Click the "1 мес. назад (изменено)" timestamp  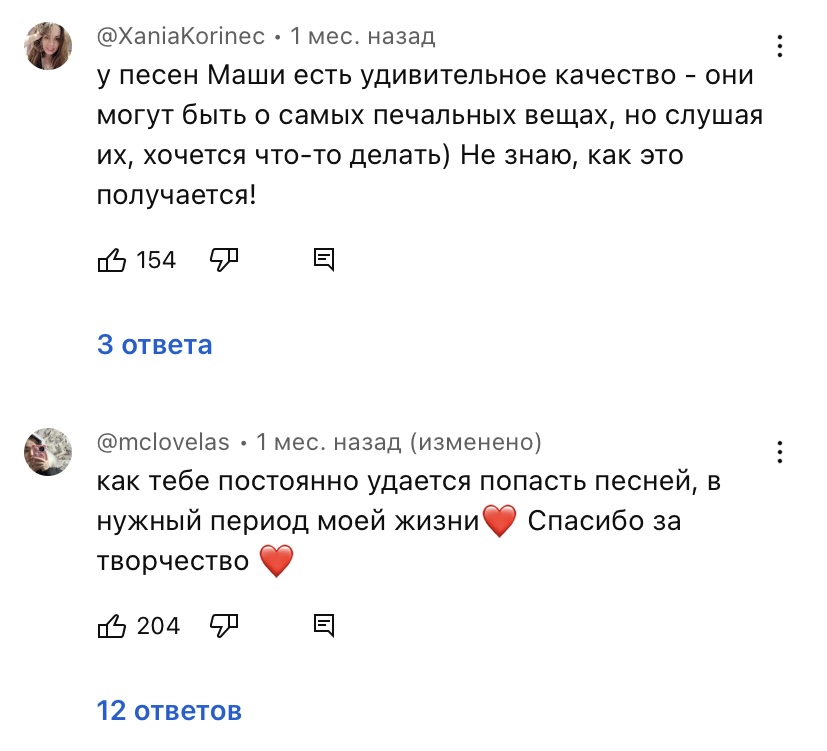point(398,442)
